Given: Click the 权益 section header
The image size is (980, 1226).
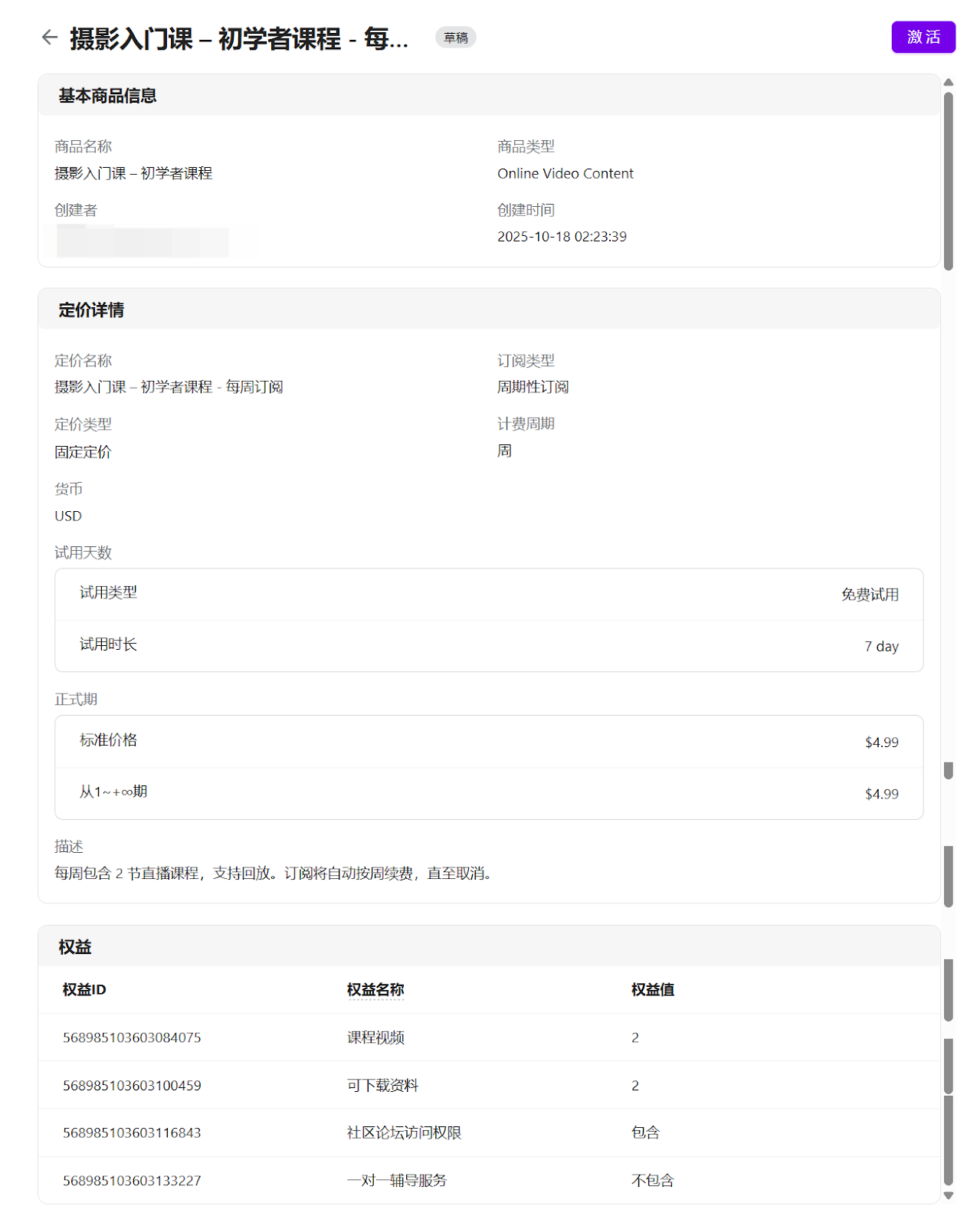Looking at the screenshot, I should [75, 947].
